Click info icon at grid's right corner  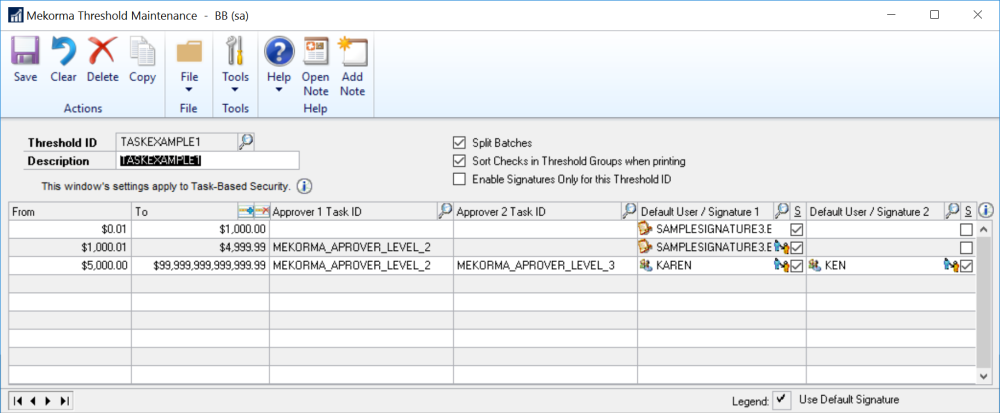[986, 210]
